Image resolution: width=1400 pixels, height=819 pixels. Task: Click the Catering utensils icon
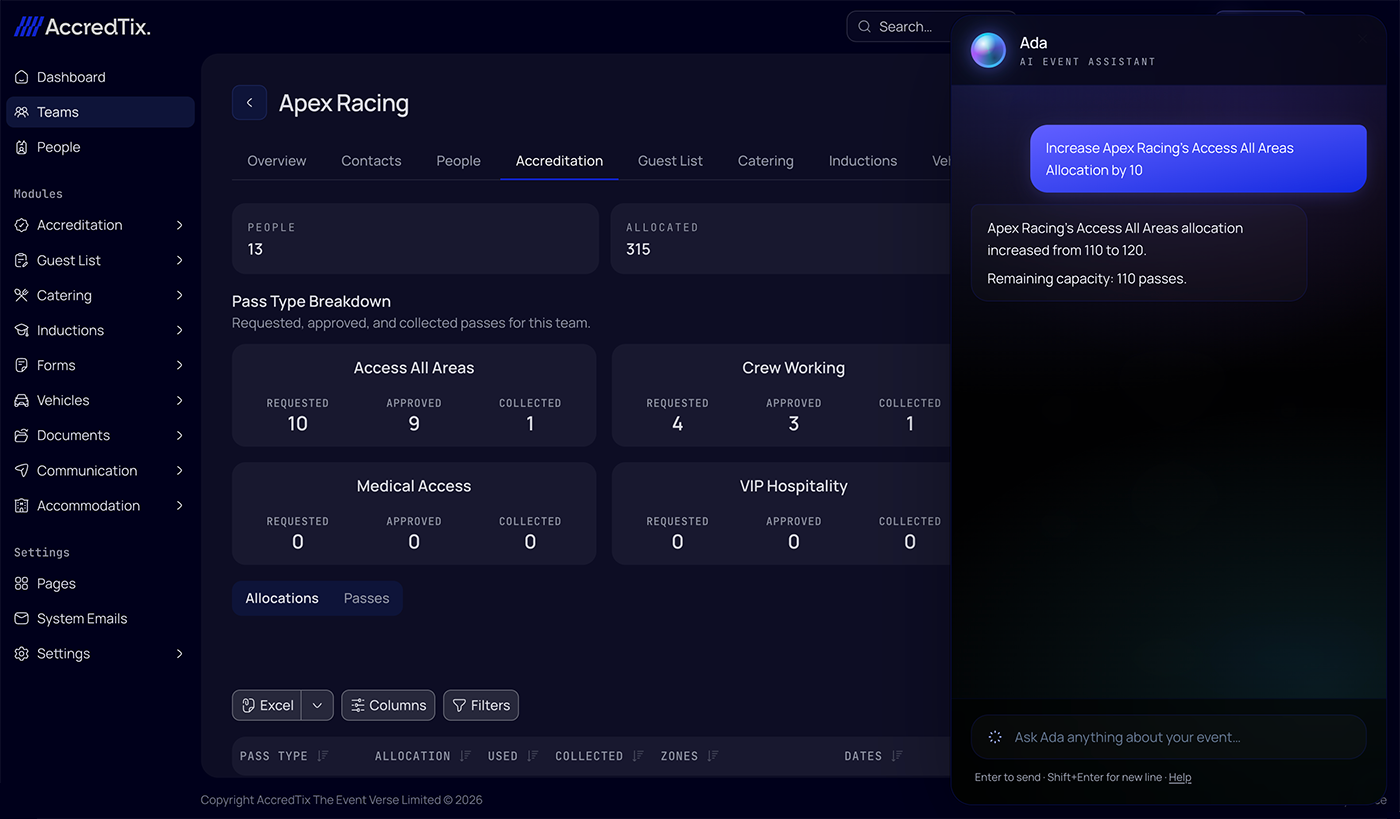(22, 295)
